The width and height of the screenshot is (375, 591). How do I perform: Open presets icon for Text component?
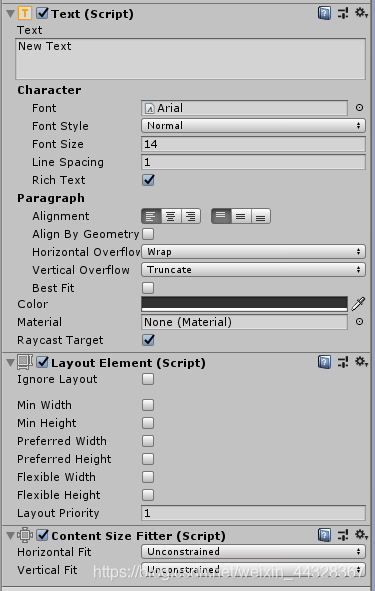point(343,14)
